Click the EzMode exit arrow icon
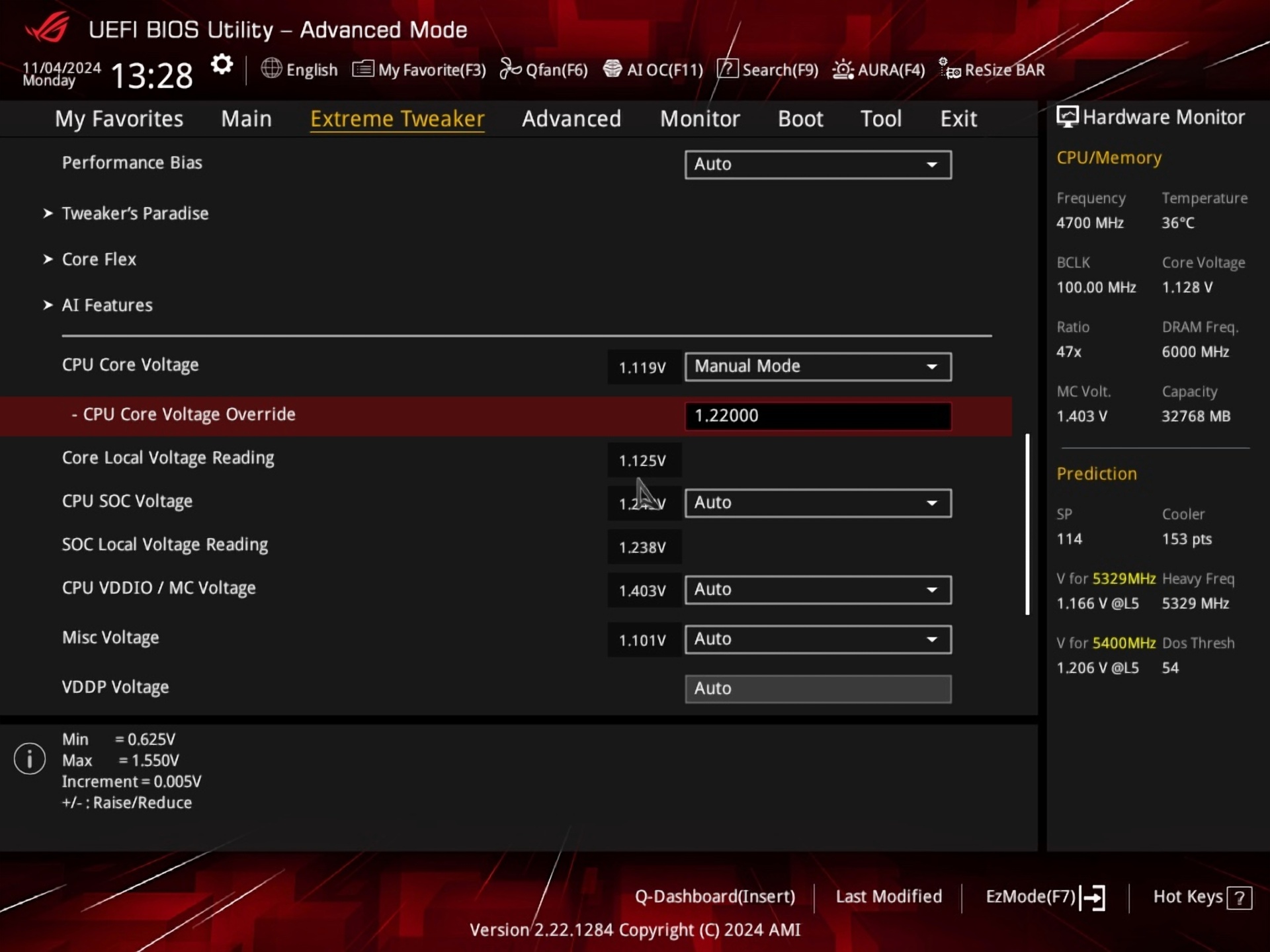The height and width of the screenshot is (952, 1270). click(1093, 898)
